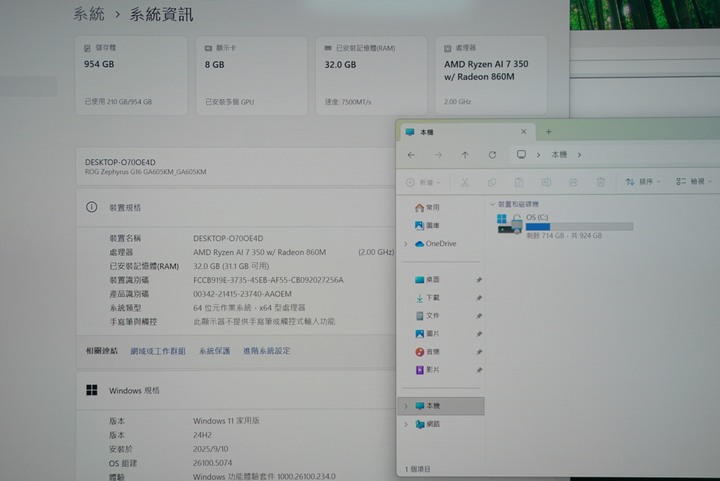The image size is (720, 481).
Task: Open OneDrive in the Explorer sidebar
Action: (x=435, y=244)
